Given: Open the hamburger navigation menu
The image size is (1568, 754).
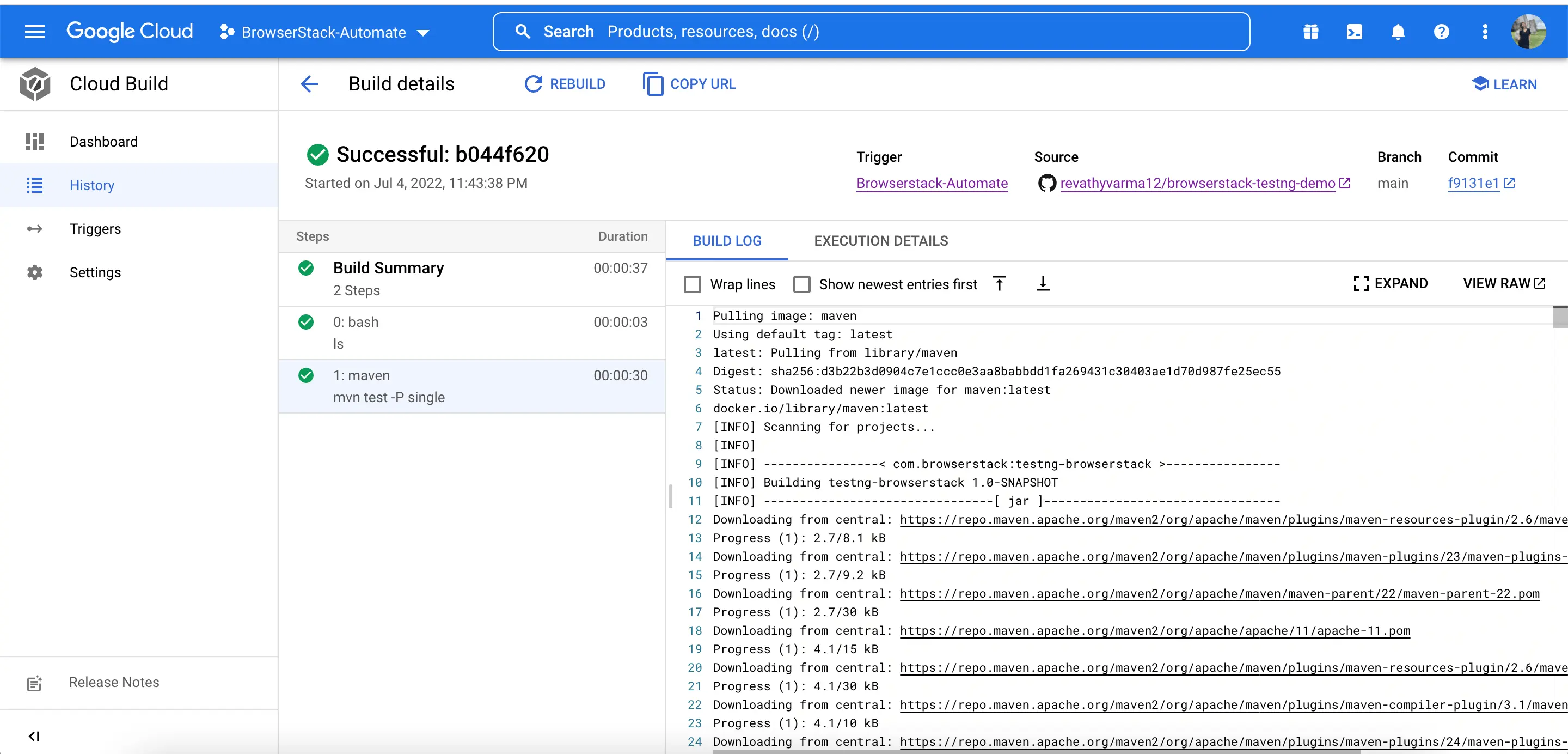Looking at the screenshot, I should coord(34,32).
